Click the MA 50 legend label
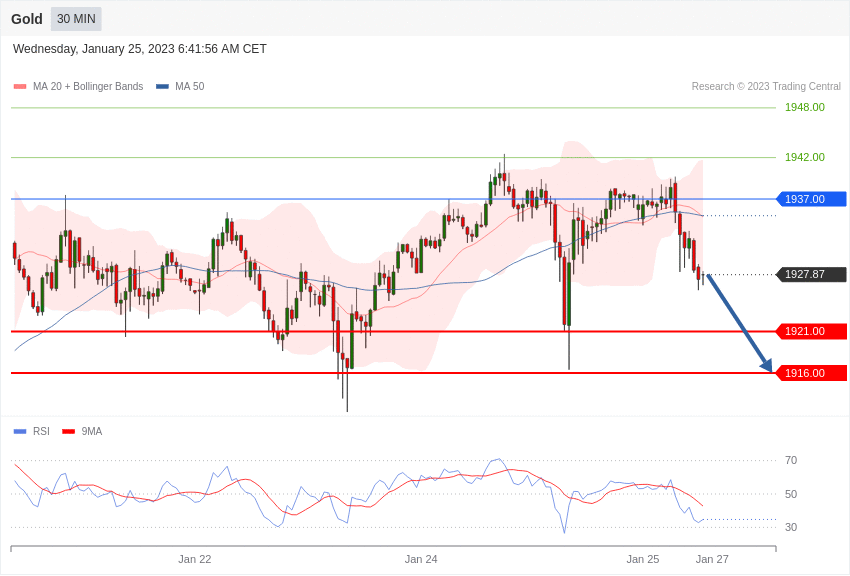 point(190,86)
